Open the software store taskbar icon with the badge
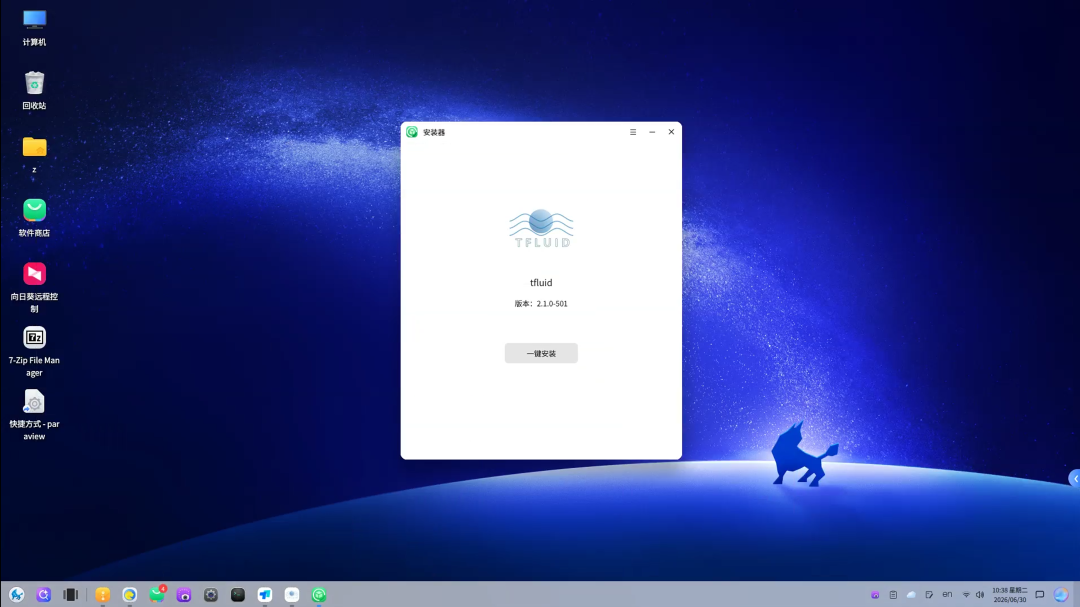1080x607 pixels. 157,594
